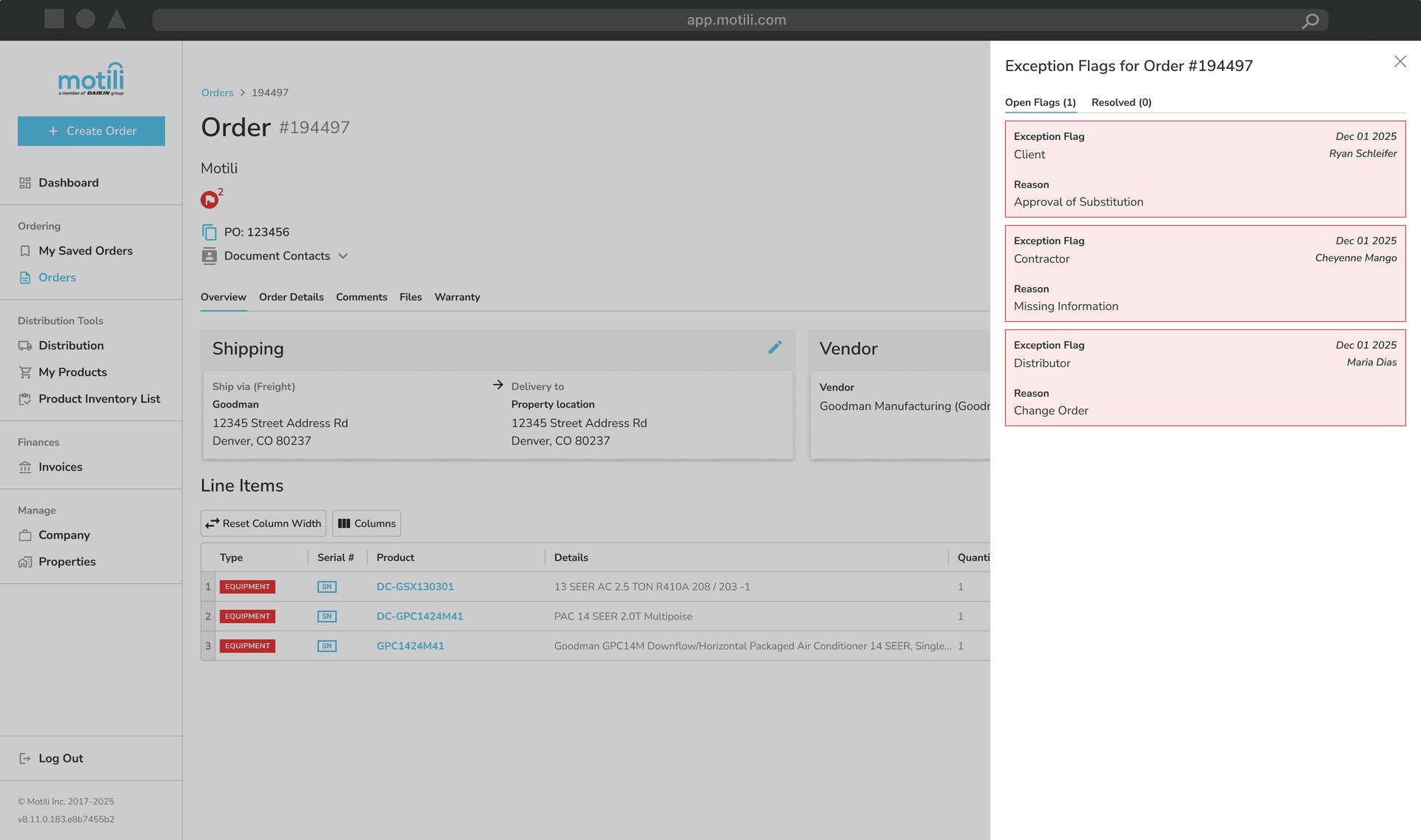
Task: Open Invoices using its sidebar icon
Action: point(24,466)
